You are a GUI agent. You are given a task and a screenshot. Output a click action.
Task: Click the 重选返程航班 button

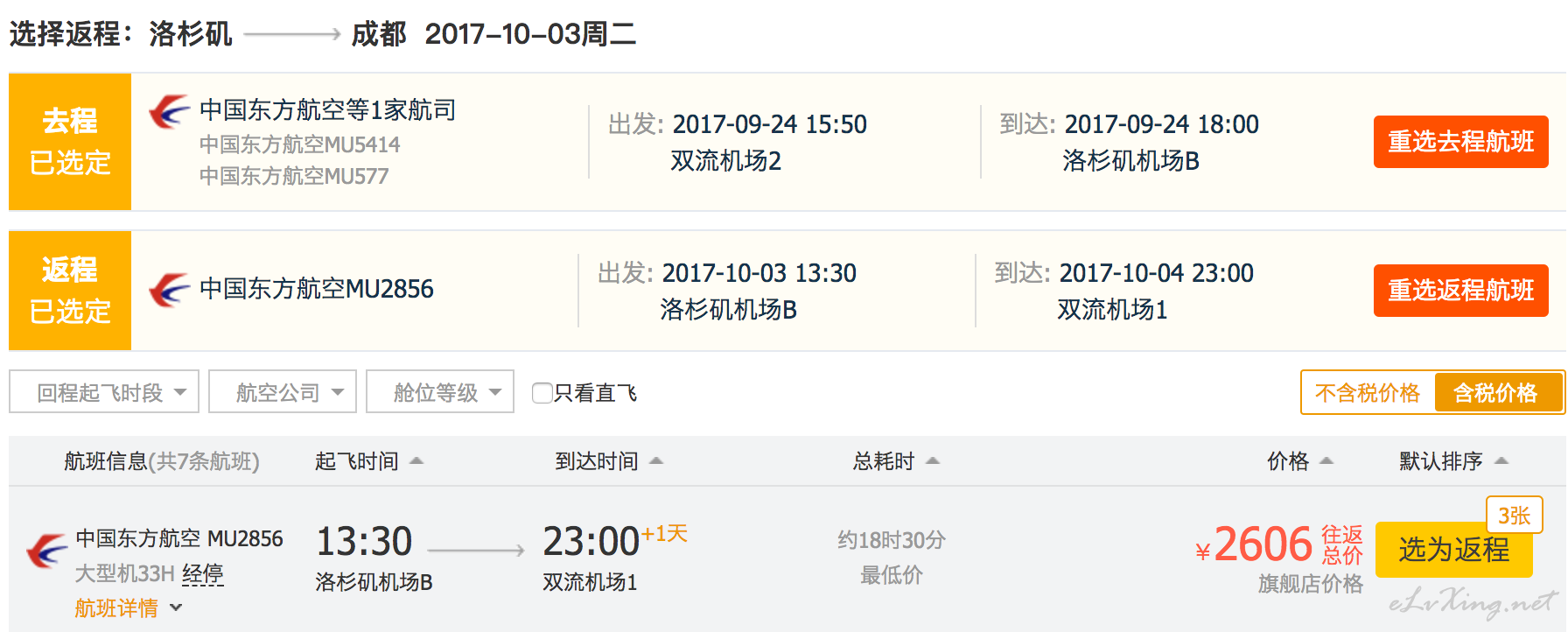click(x=1460, y=291)
